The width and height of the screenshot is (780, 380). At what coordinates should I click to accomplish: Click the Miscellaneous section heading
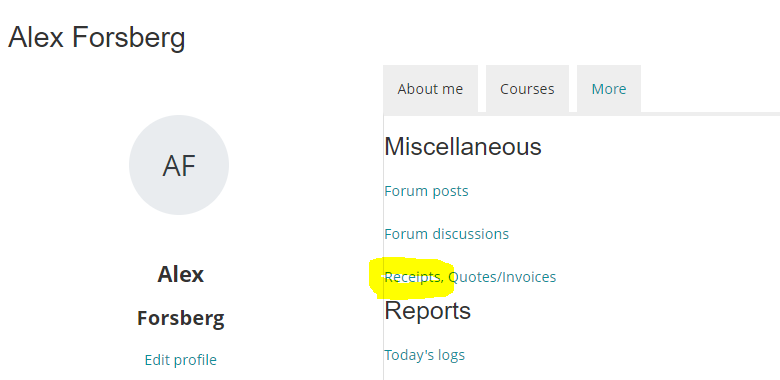(463, 147)
